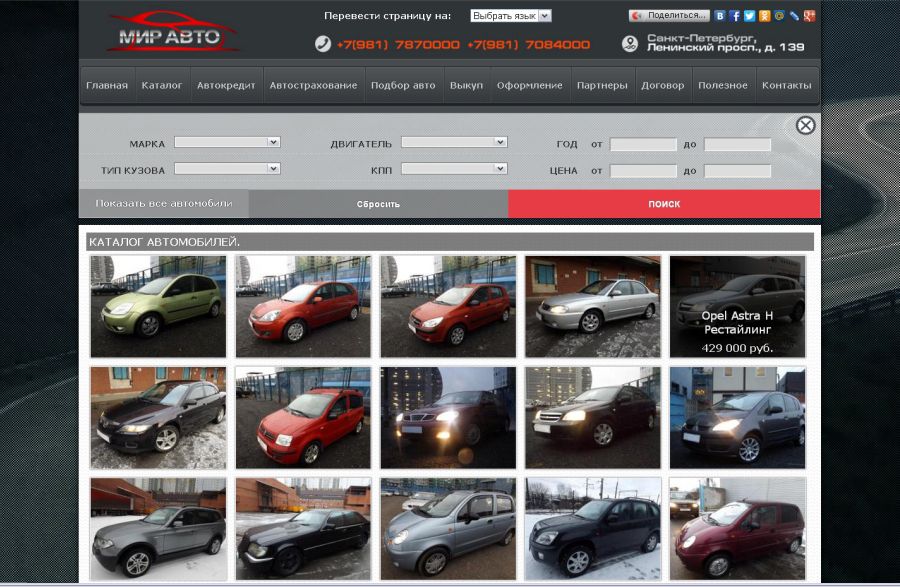Share on VKontakte icon
This screenshot has width=900, height=587.
point(720,16)
